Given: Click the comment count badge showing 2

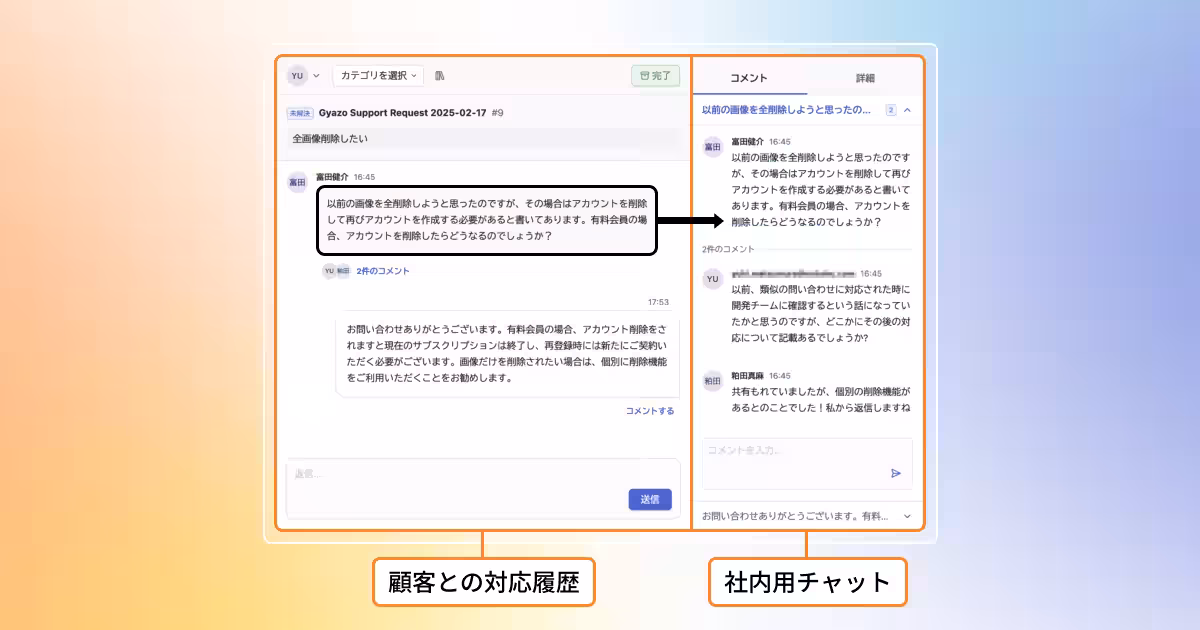Looking at the screenshot, I should click(x=890, y=110).
